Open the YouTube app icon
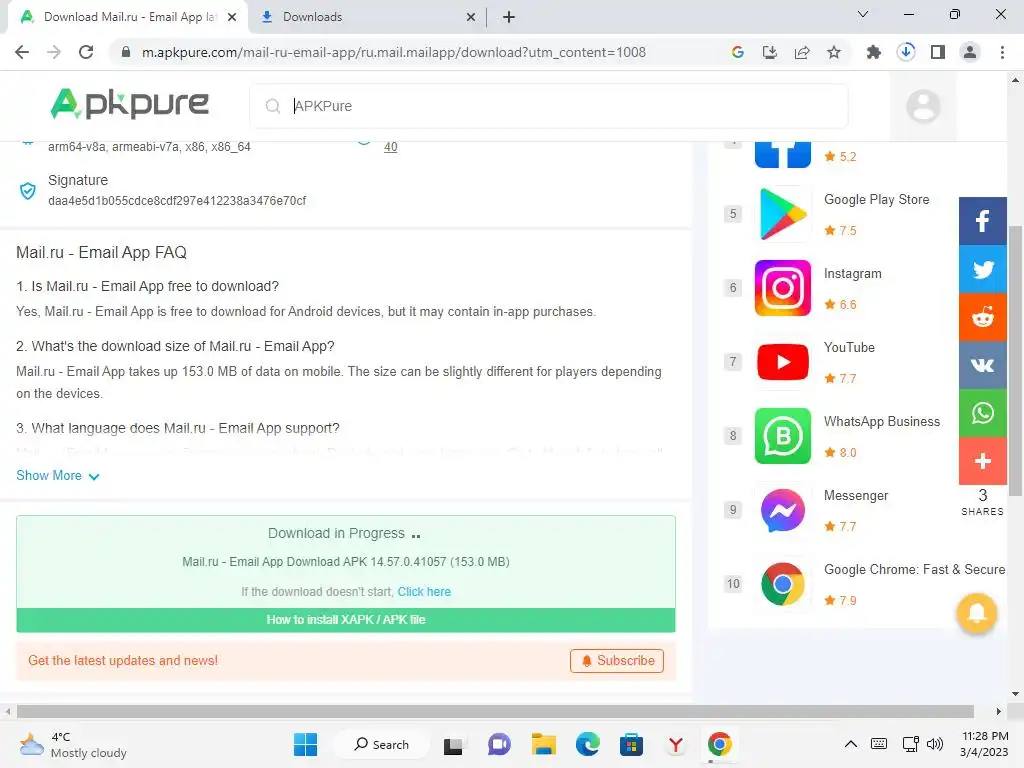This screenshot has width=1024, height=768. click(x=782, y=362)
